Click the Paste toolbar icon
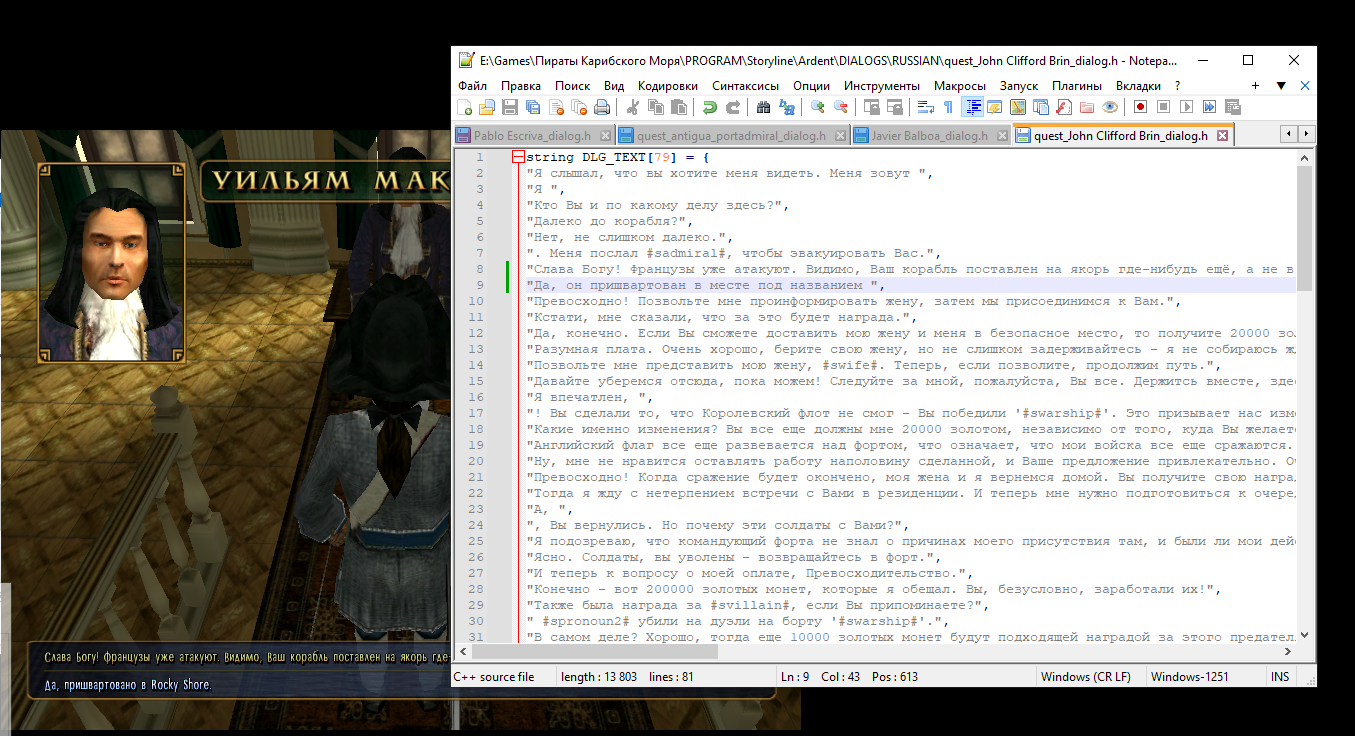Viewport: 1355px width, 736px height. pyautogui.click(x=678, y=107)
